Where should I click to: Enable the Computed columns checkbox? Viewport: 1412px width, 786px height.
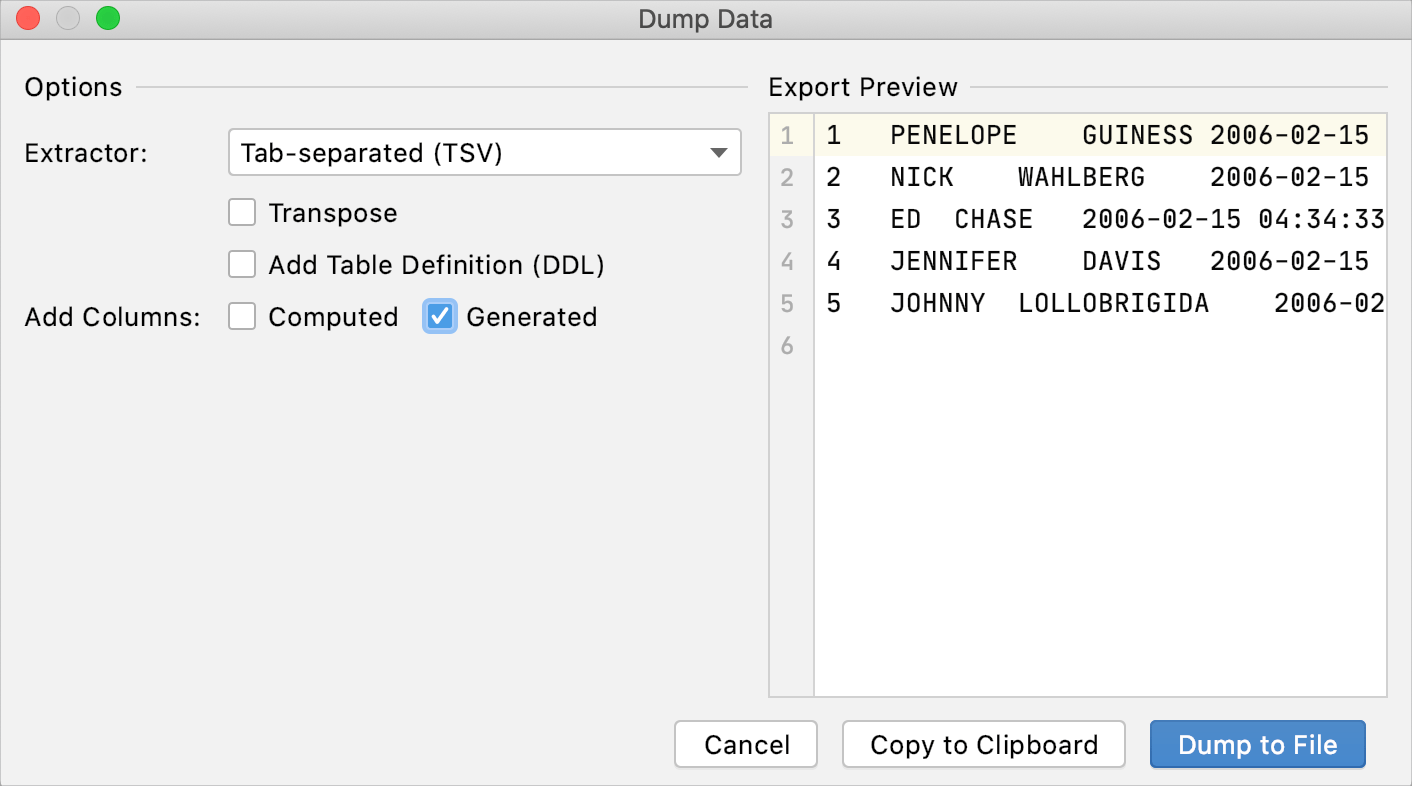243,317
